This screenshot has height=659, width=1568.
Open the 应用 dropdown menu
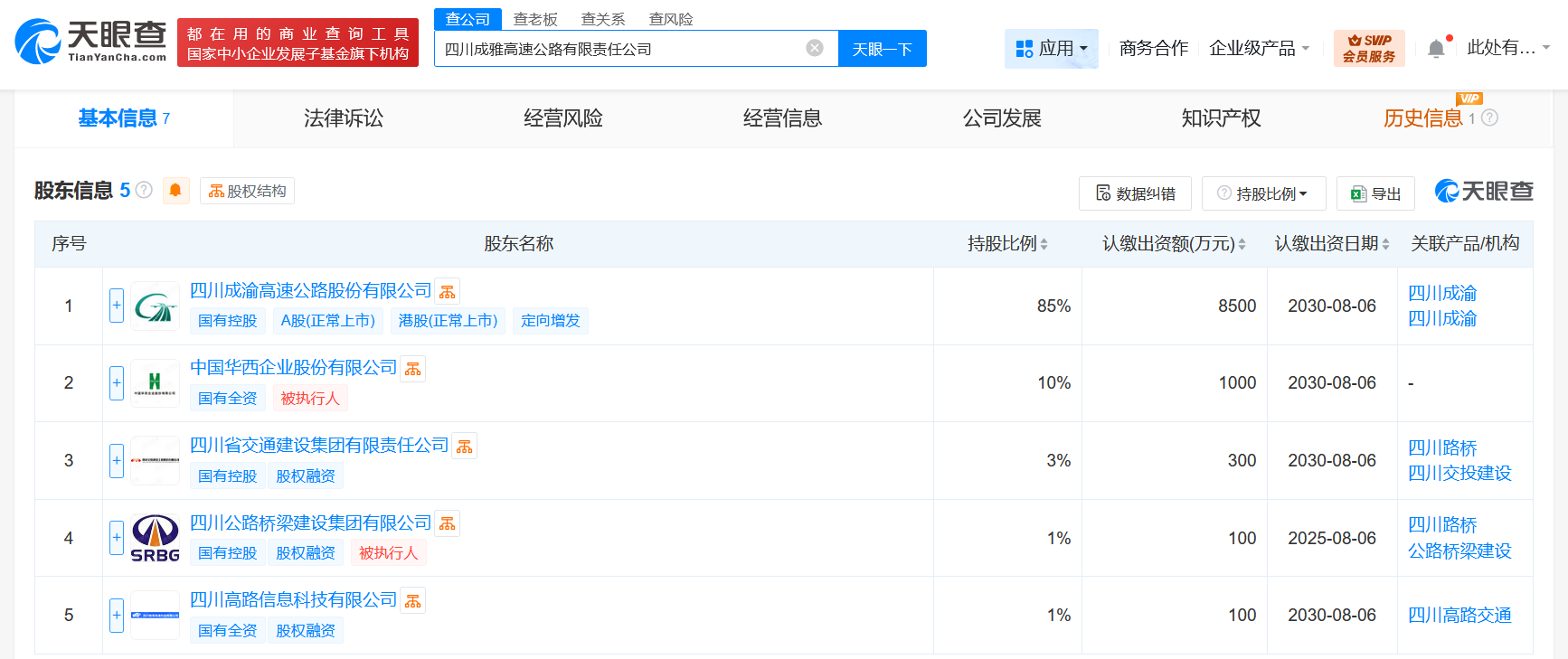(x=1051, y=48)
